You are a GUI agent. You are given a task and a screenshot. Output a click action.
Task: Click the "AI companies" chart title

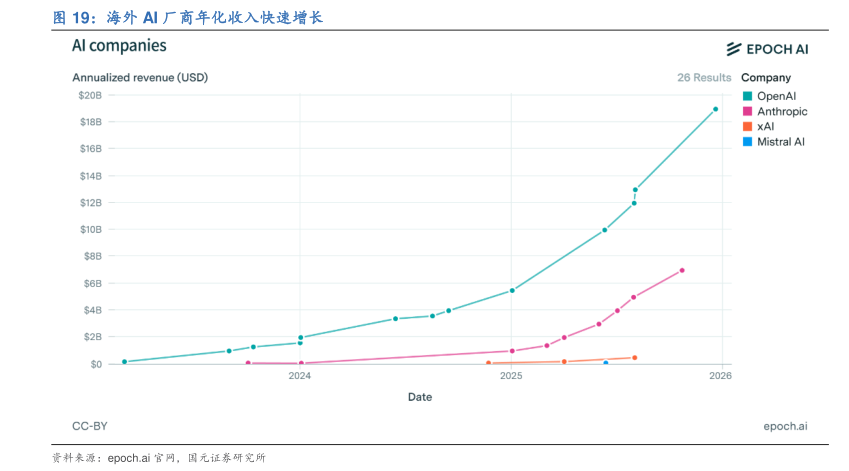pos(119,46)
